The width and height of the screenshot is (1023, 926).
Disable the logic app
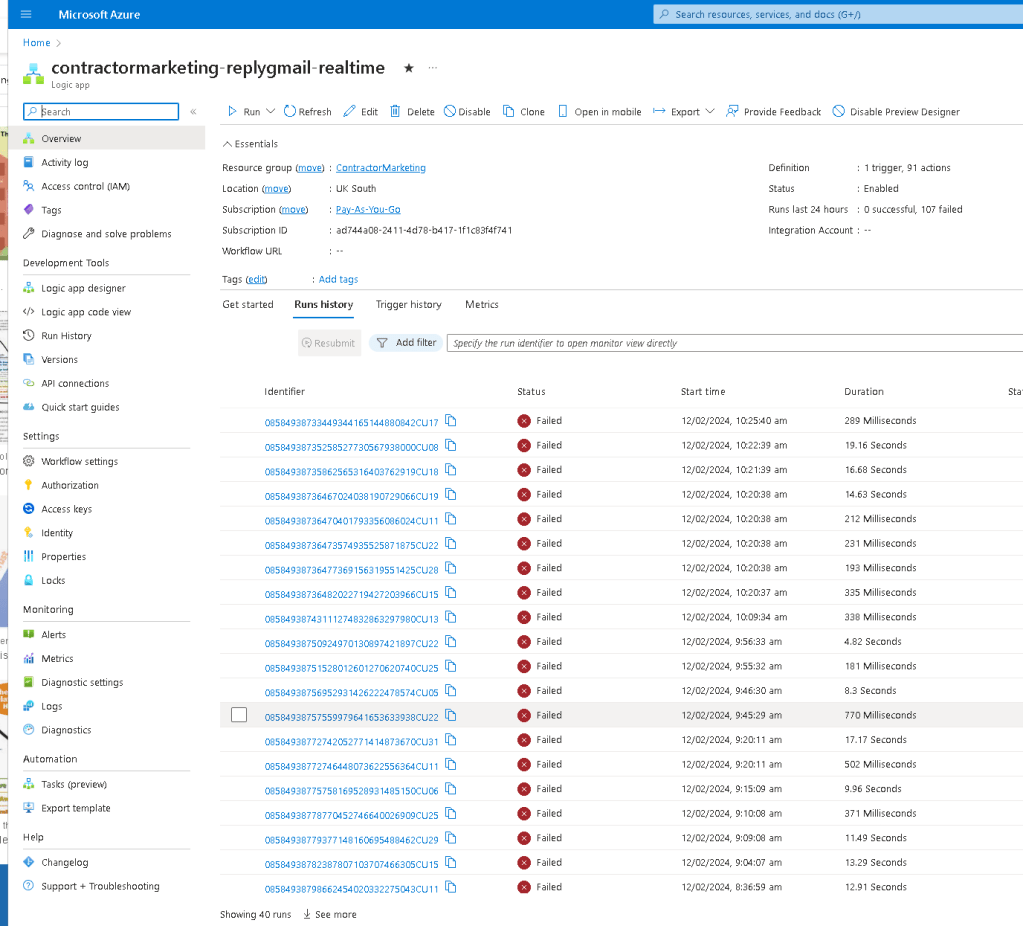(467, 112)
